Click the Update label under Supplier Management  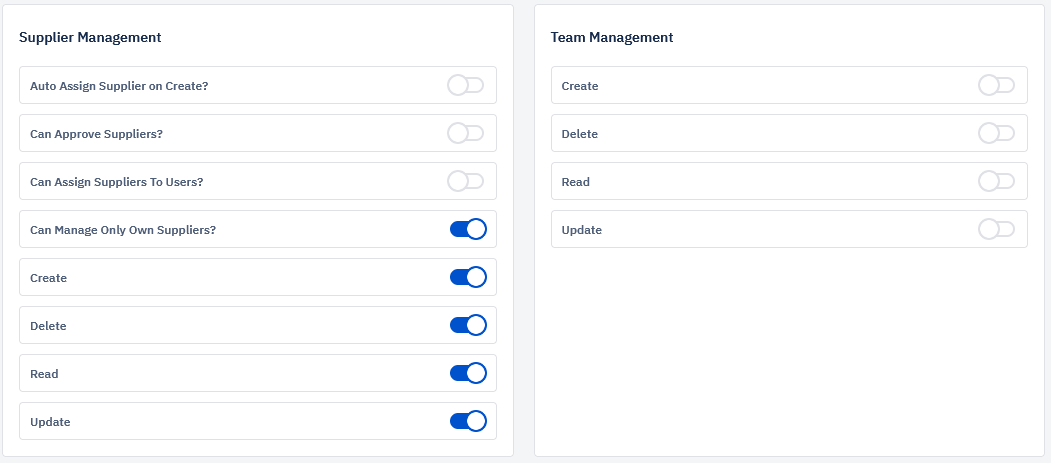tap(50, 422)
